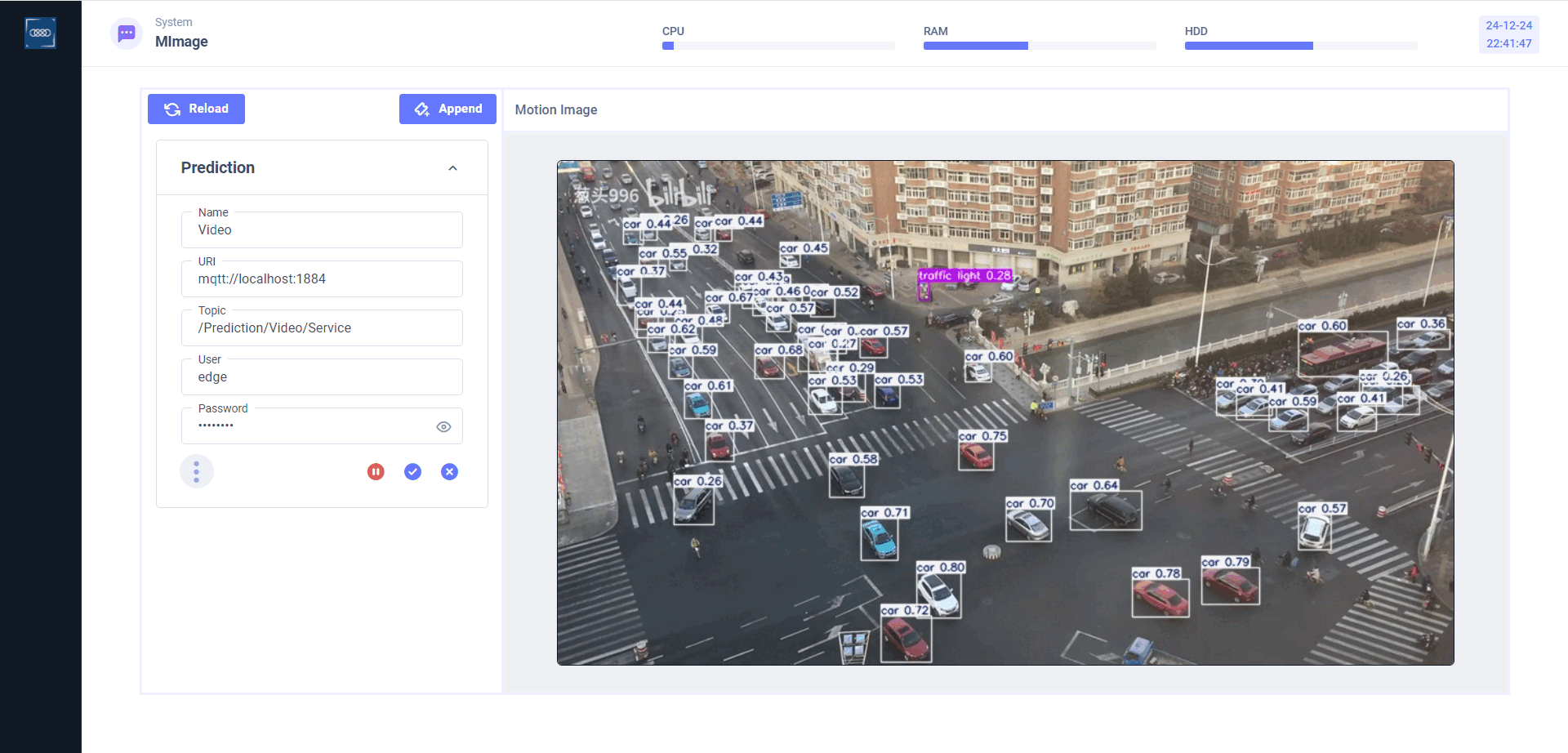Select the User field with edge
This screenshot has height=753, width=1568.
(322, 376)
